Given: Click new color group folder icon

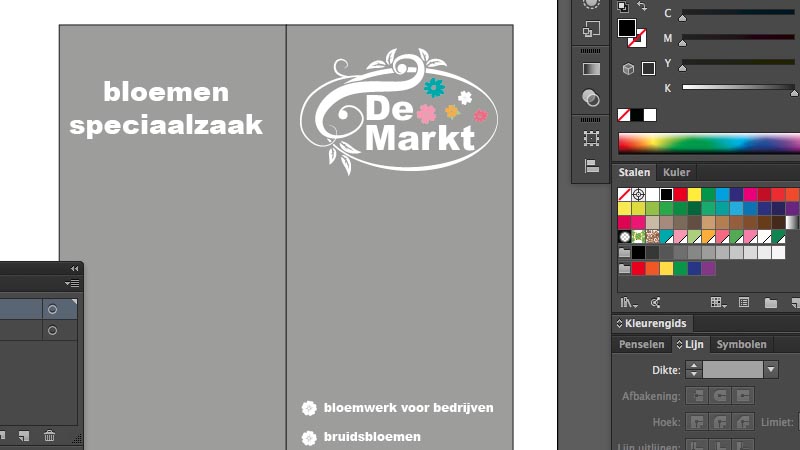Looking at the screenshot, I should pos(770,302).
